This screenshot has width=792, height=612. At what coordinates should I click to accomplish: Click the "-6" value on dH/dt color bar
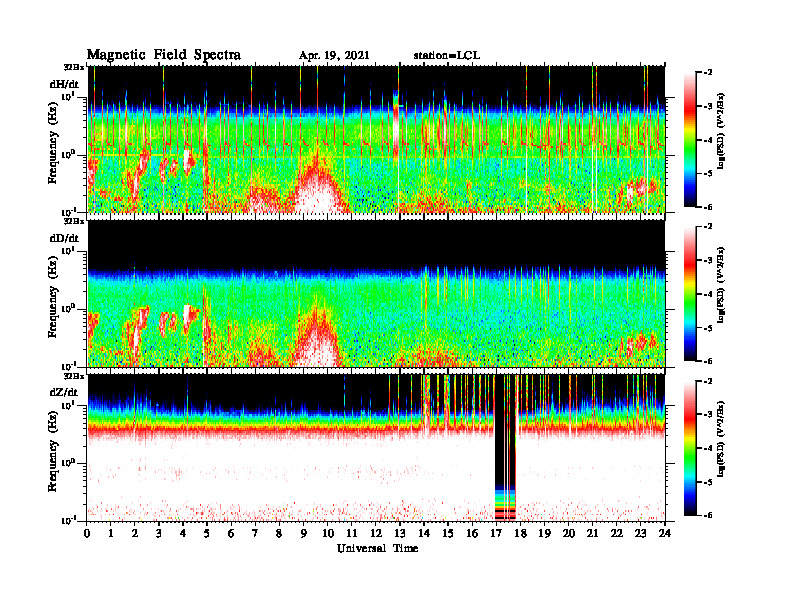click(707, 207)
